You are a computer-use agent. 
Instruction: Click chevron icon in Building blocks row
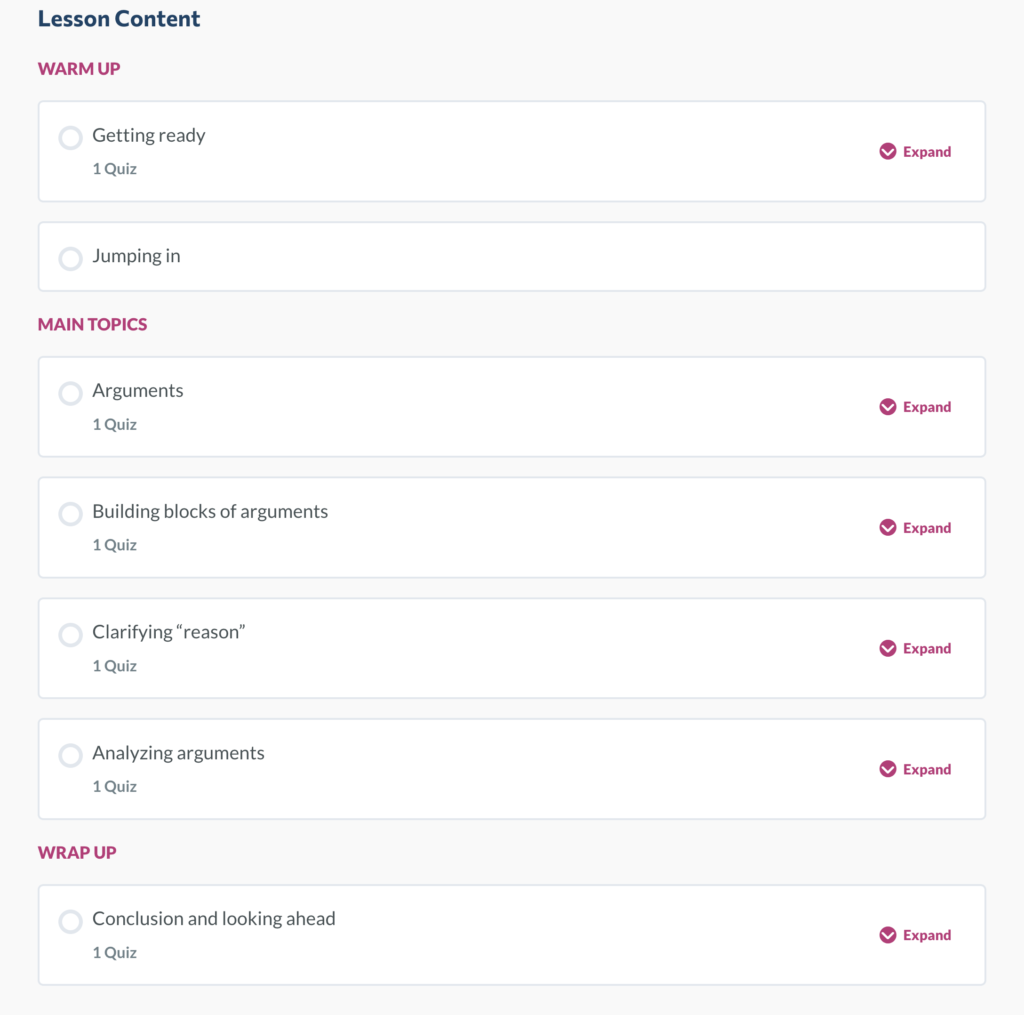[888, 528]
